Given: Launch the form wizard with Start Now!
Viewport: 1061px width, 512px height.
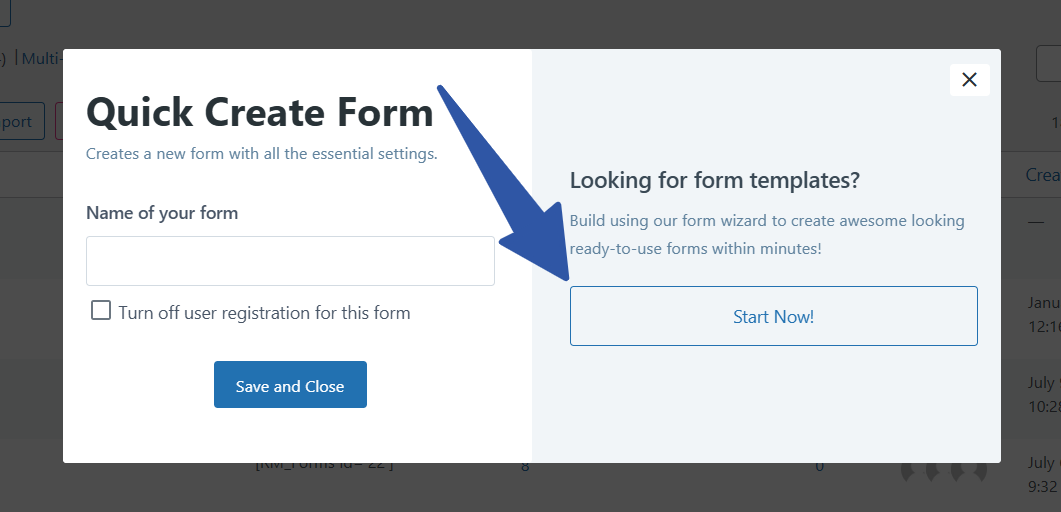Looking at the screenshot, I should click(773, 316).
